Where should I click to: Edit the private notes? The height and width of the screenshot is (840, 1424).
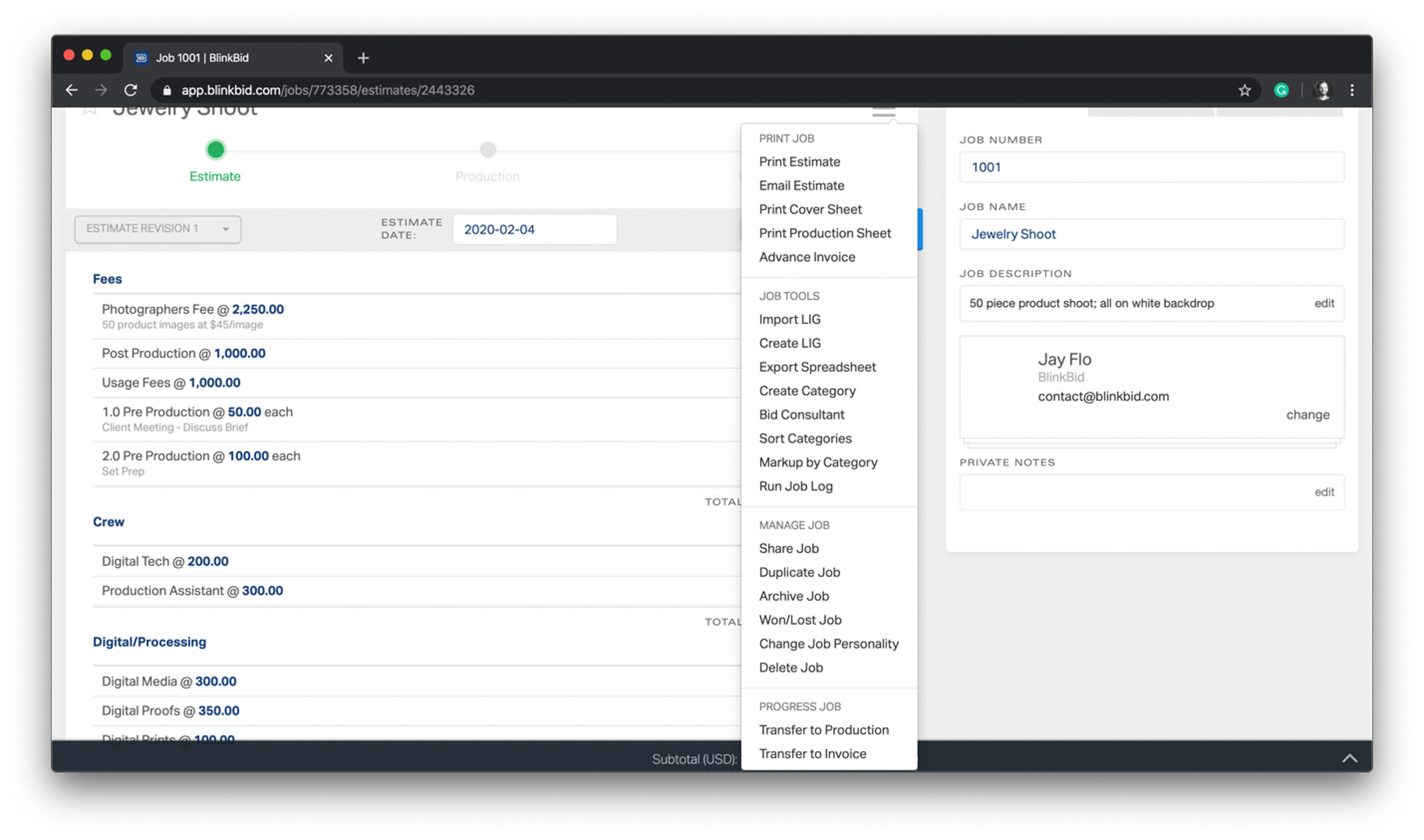(1324, 492)
